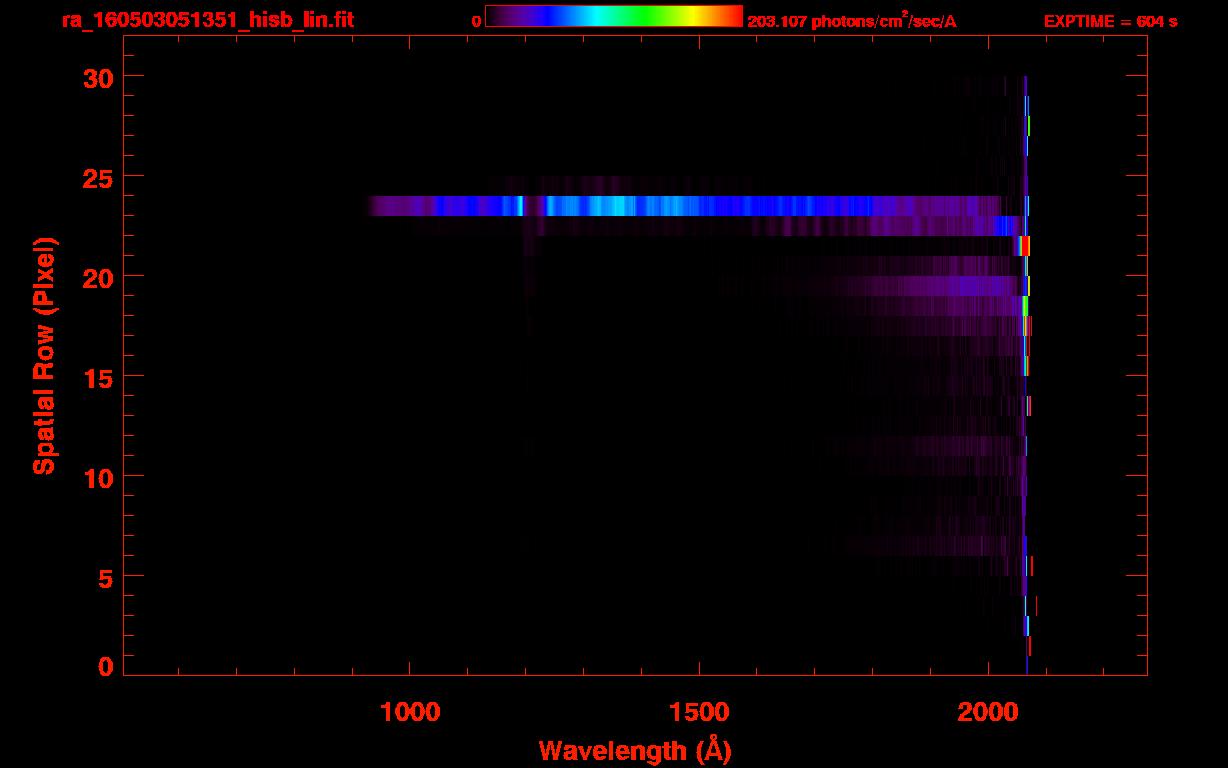Click the x-axis tick label 1000
The image size is (1228, 768).
tap(410, 712)
